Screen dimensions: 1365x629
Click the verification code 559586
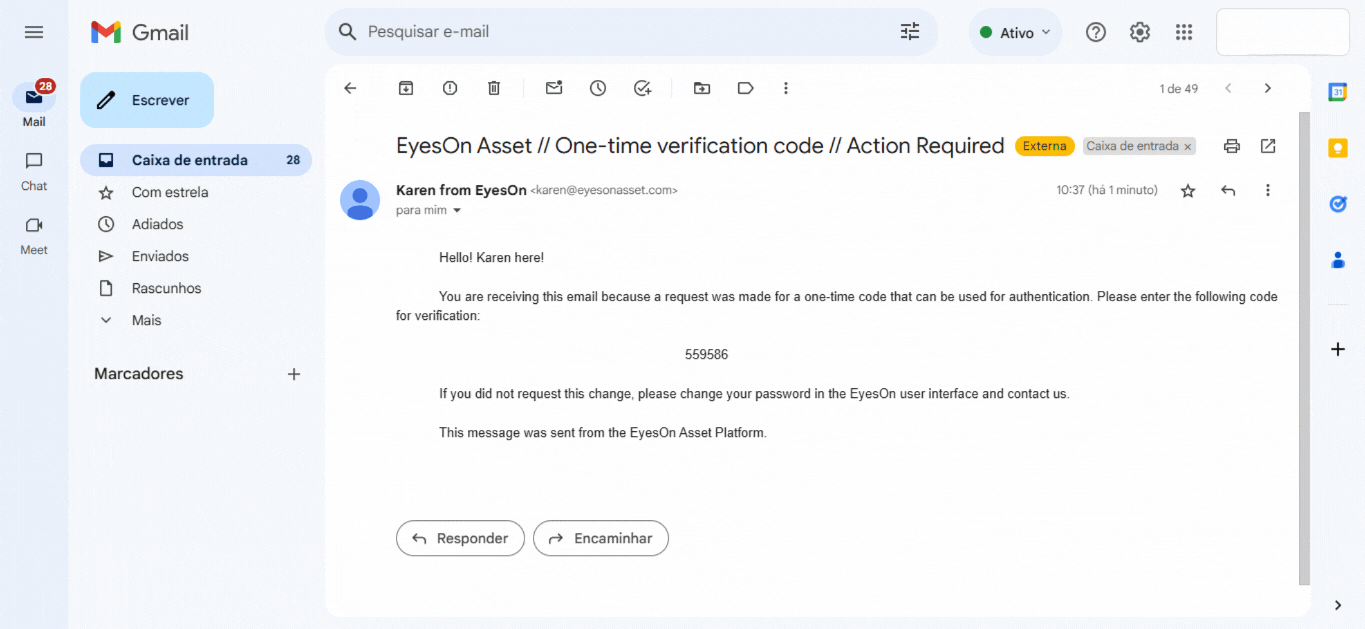pyautogui.click(x=706, y=354)
